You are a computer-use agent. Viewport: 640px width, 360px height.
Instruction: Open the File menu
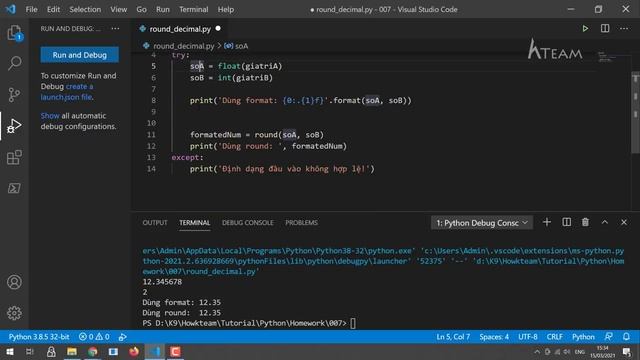(31, 9)
